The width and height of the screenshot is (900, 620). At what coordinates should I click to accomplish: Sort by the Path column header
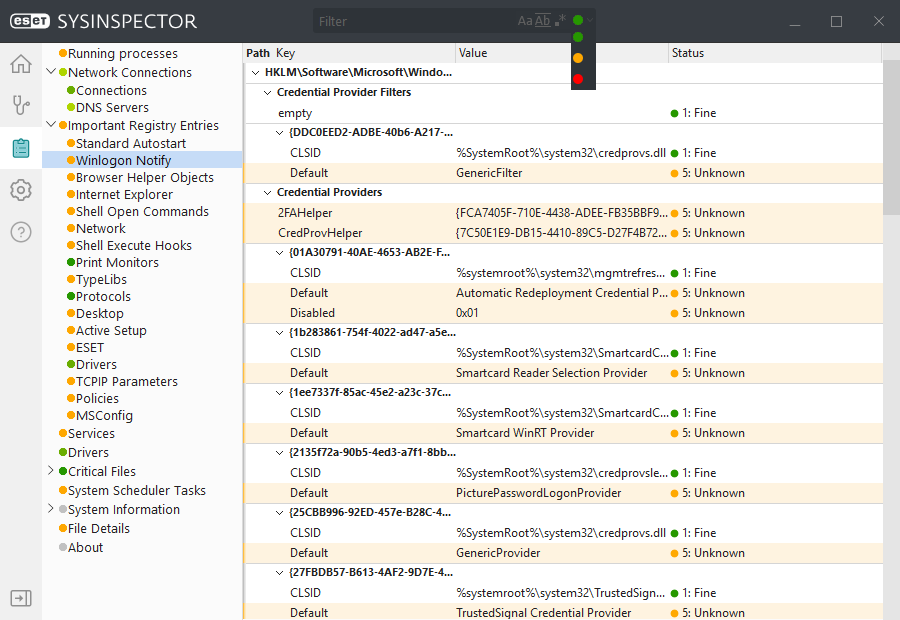coord(258,53)
